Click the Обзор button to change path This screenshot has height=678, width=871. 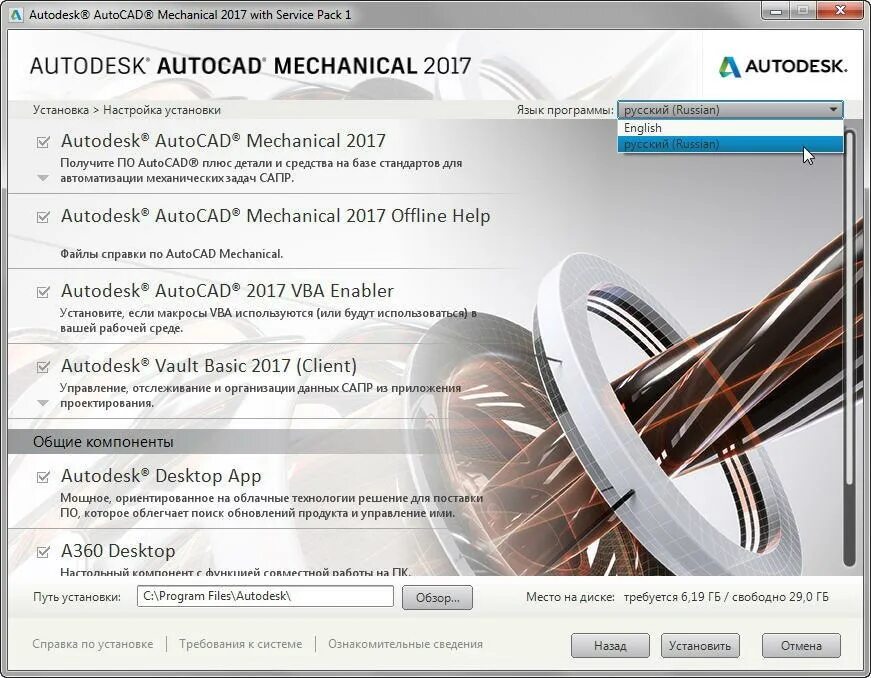[434, 597]
